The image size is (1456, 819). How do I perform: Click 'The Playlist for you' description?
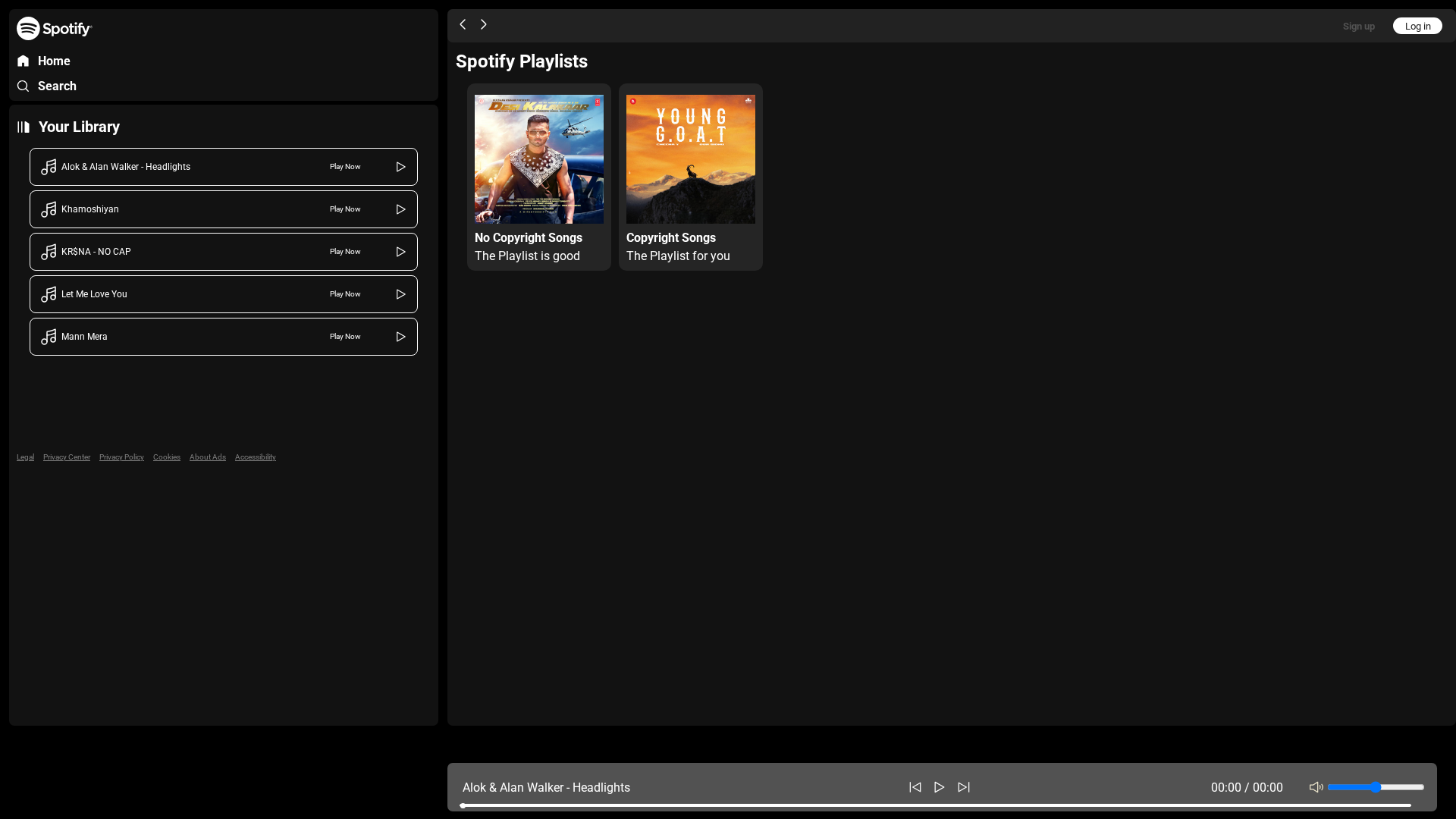(x=678, y=256)
